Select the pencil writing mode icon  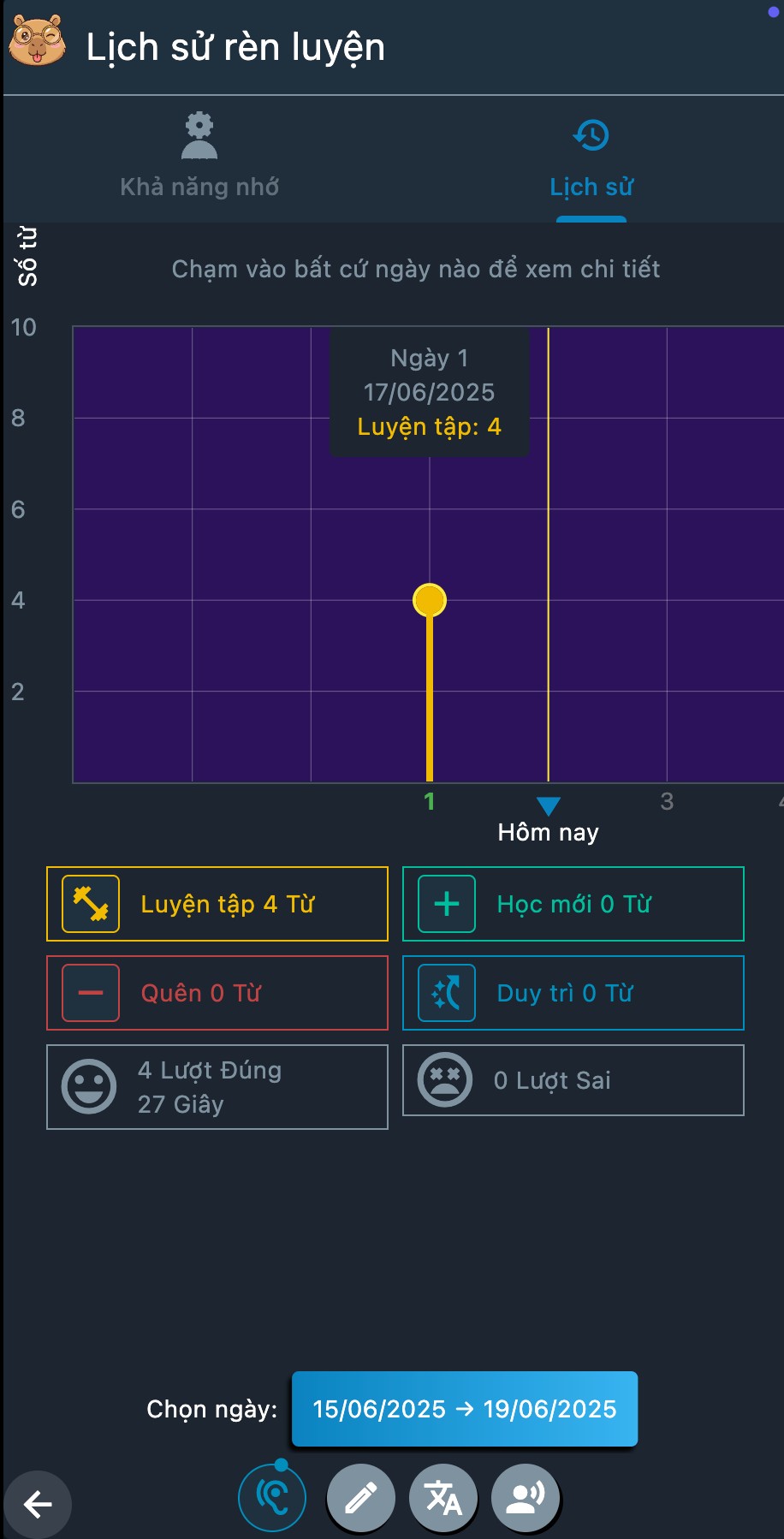361,1498
